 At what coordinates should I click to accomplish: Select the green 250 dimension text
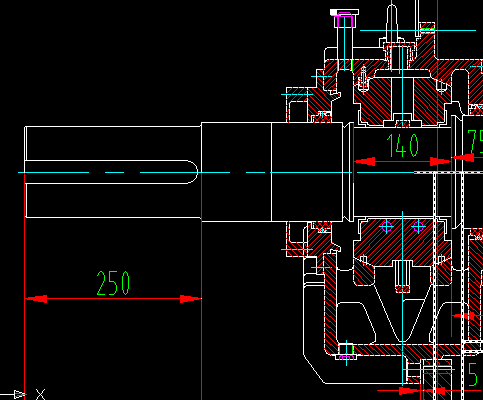113,283
